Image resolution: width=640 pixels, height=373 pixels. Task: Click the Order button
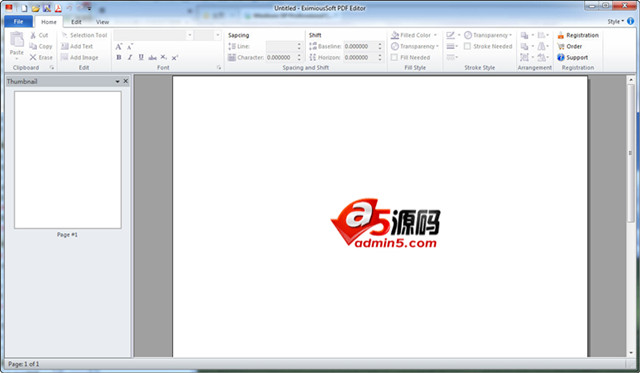tap(569, 46)
